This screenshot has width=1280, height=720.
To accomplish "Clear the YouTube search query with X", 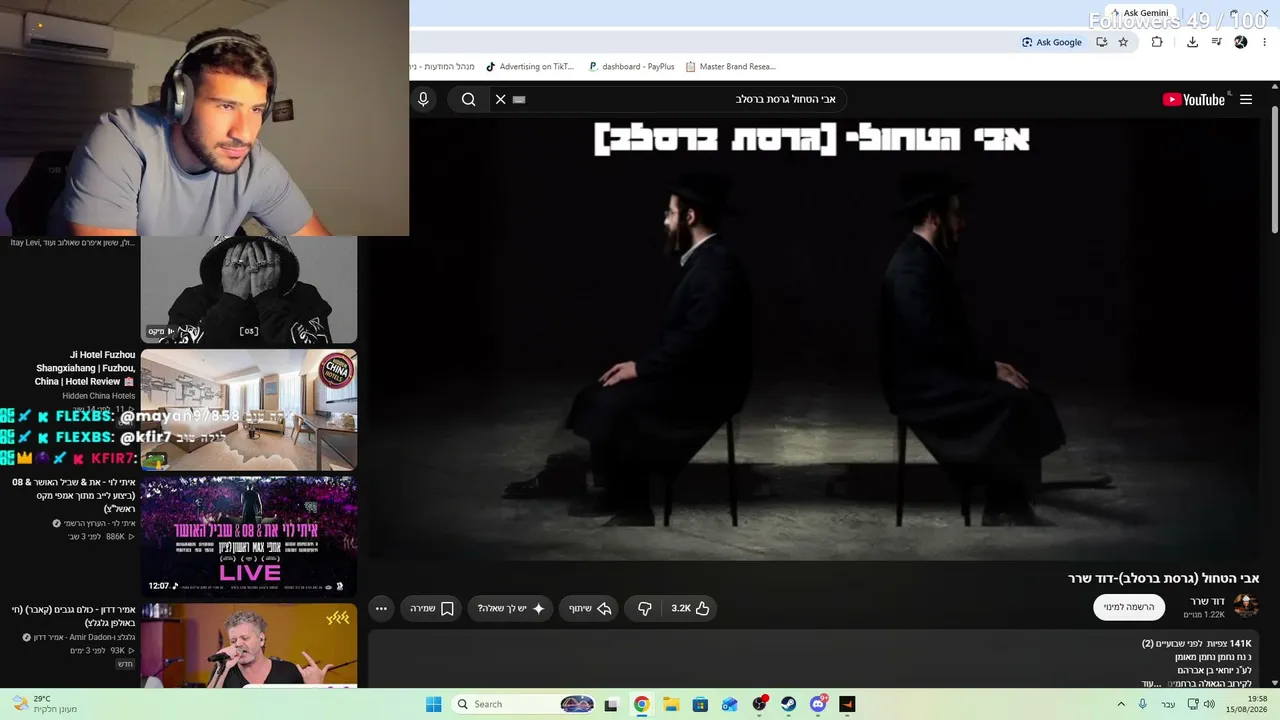I will coord(501,99).
